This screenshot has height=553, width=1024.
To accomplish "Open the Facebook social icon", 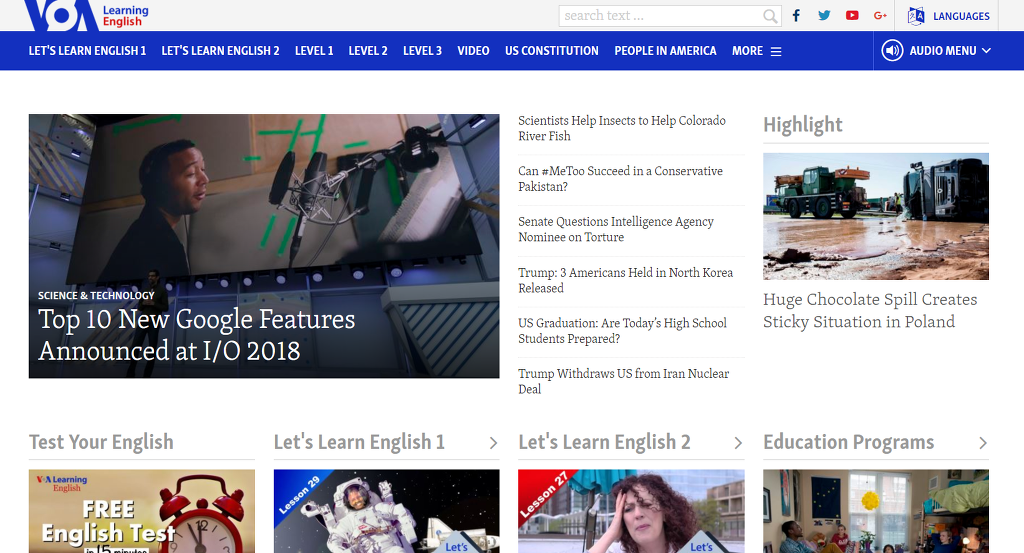I will [x=797, y=16].
